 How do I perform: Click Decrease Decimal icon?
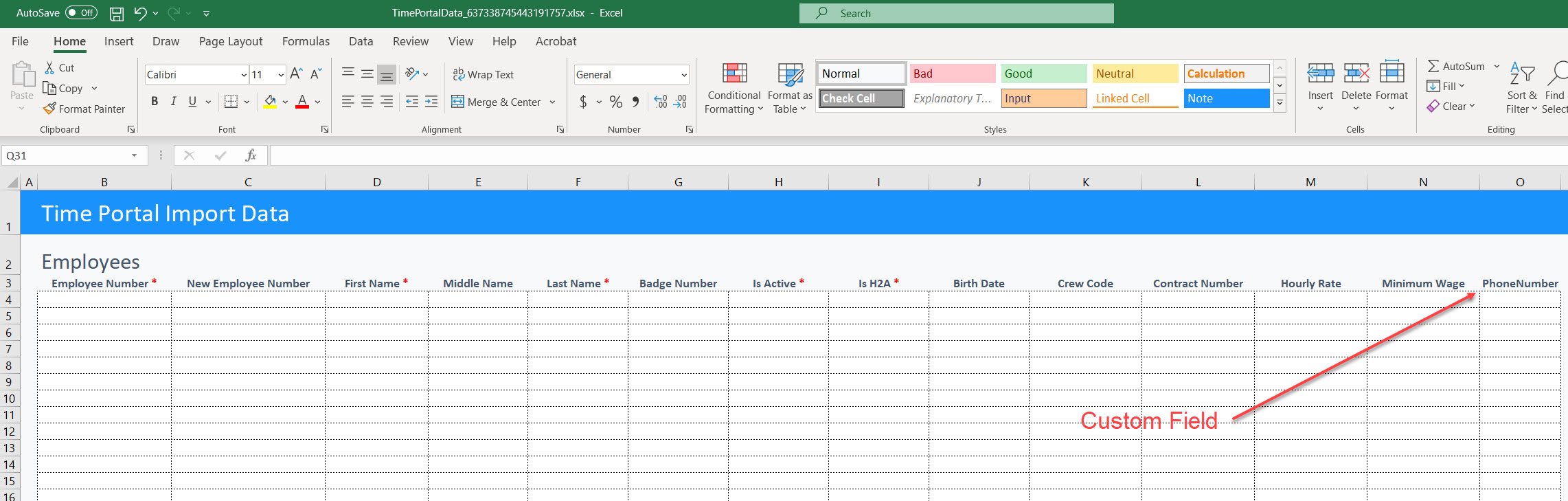pos(680,102)
